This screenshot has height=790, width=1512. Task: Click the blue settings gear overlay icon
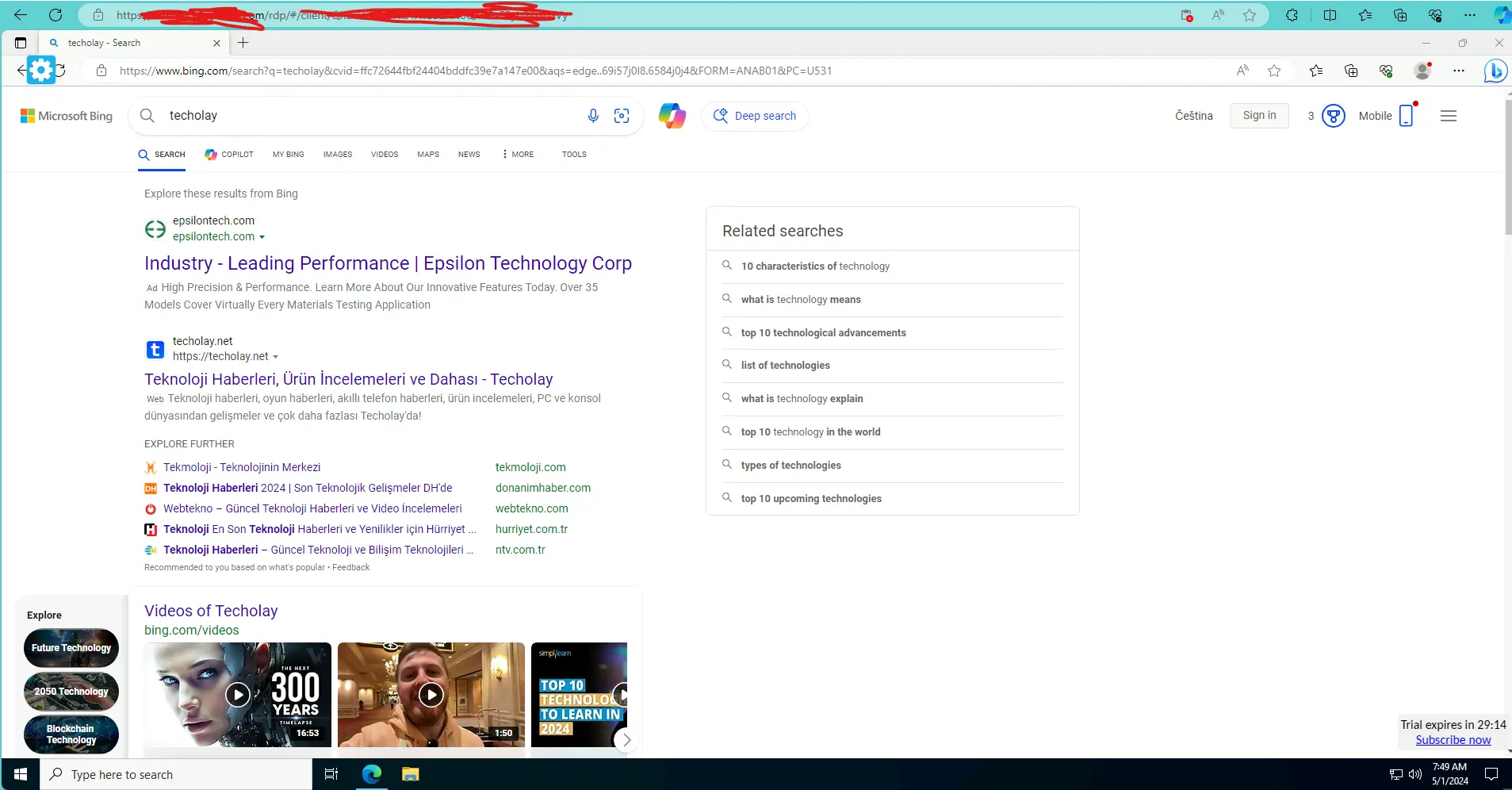point(41,70)
